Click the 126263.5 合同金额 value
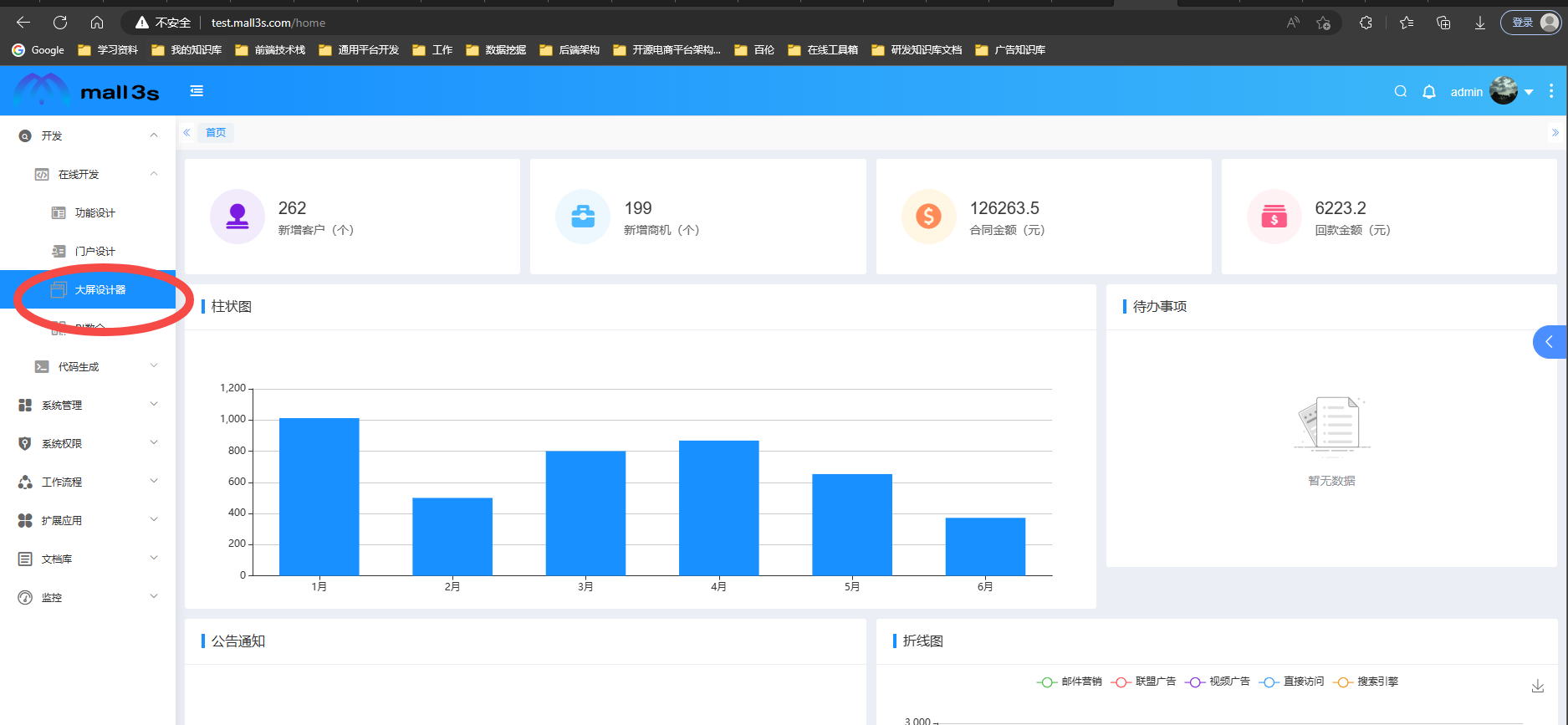1568x725 pixels. [x=1004, y=208]
